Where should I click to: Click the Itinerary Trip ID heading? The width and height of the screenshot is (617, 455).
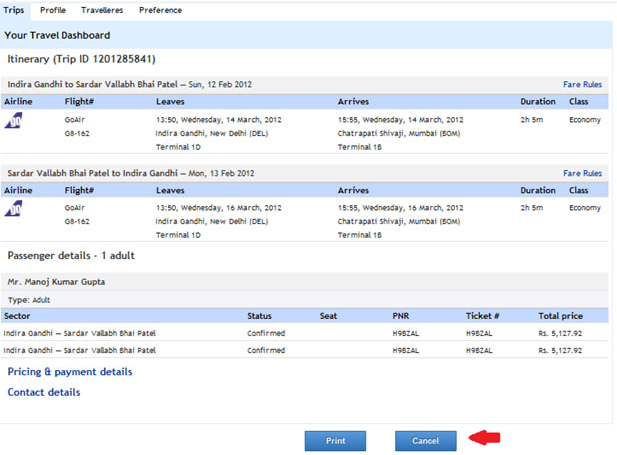[80, 60]
